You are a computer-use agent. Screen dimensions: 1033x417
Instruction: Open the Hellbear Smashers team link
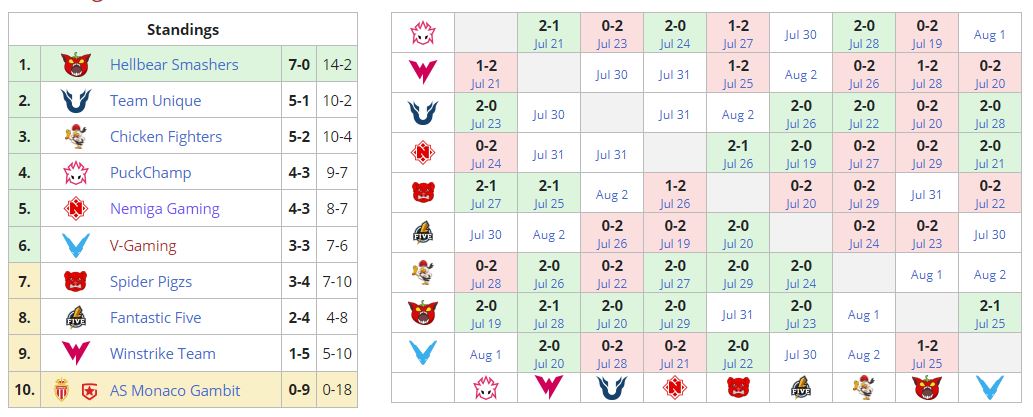(x=174, y=65)
